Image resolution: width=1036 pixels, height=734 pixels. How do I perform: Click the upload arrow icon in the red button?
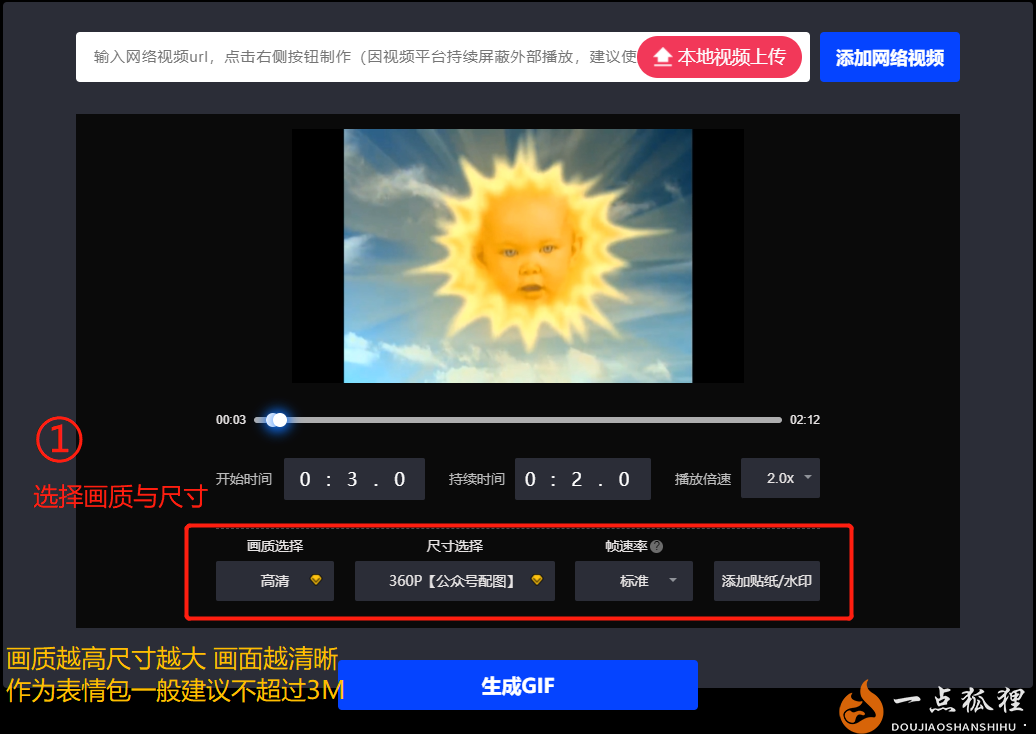pyautogui.click(x=662, y=57)
